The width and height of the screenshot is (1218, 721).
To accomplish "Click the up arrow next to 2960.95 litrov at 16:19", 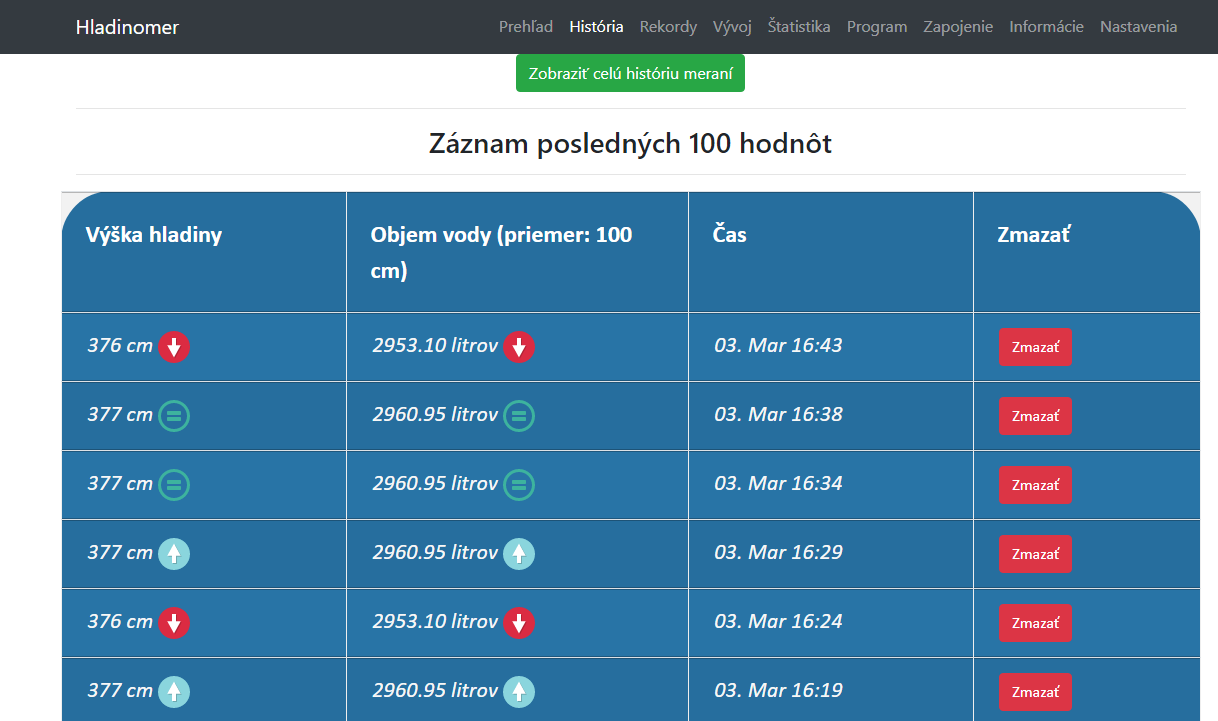I will click(519, 692).
